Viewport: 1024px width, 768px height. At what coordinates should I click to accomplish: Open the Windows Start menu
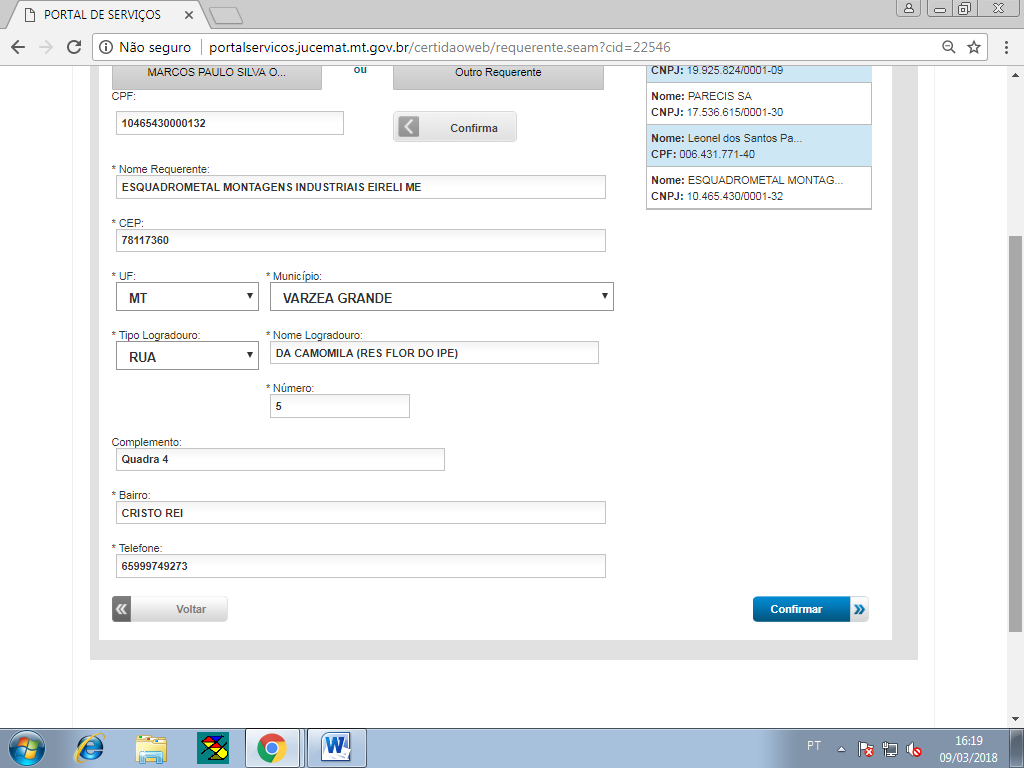[27, 748]
